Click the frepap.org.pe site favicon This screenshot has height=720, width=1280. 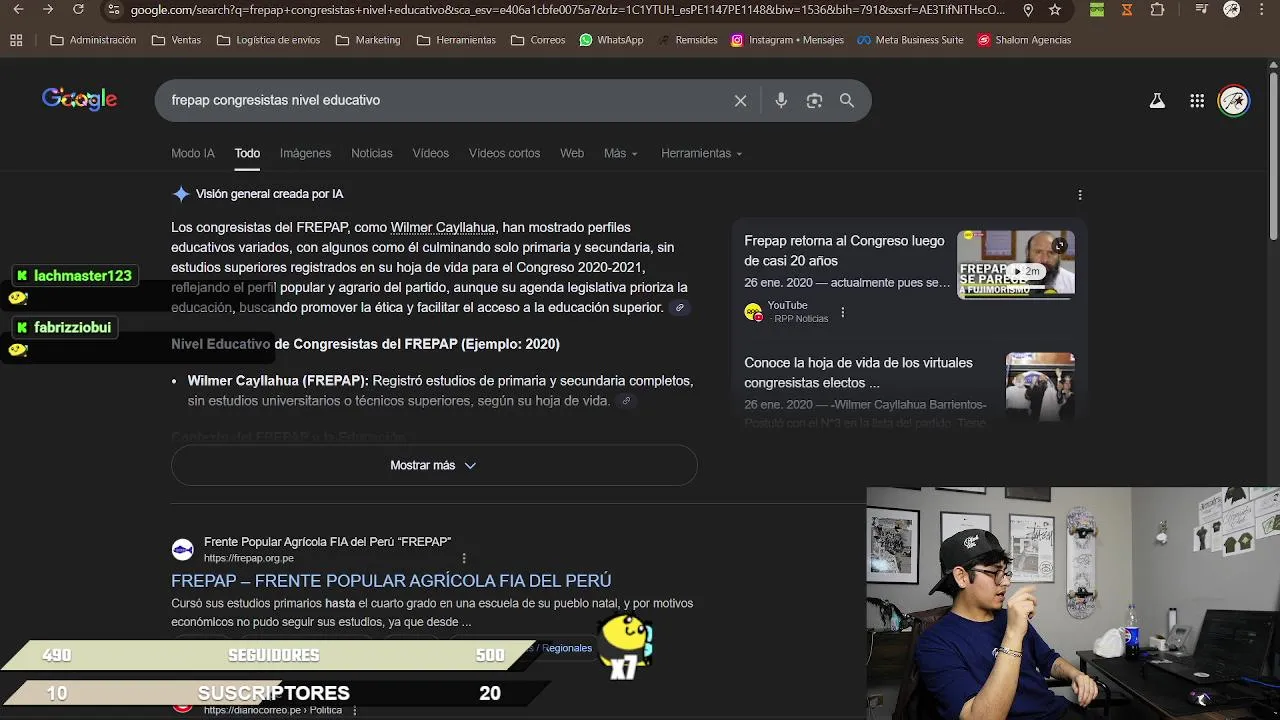183,549
